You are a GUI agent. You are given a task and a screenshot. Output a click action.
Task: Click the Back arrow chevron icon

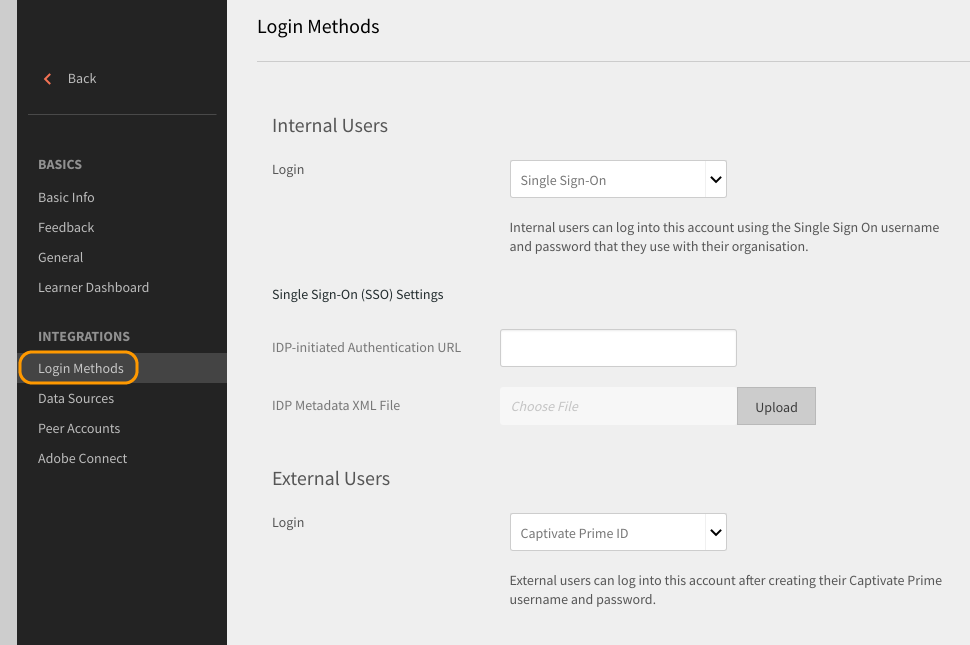[47, 78]
